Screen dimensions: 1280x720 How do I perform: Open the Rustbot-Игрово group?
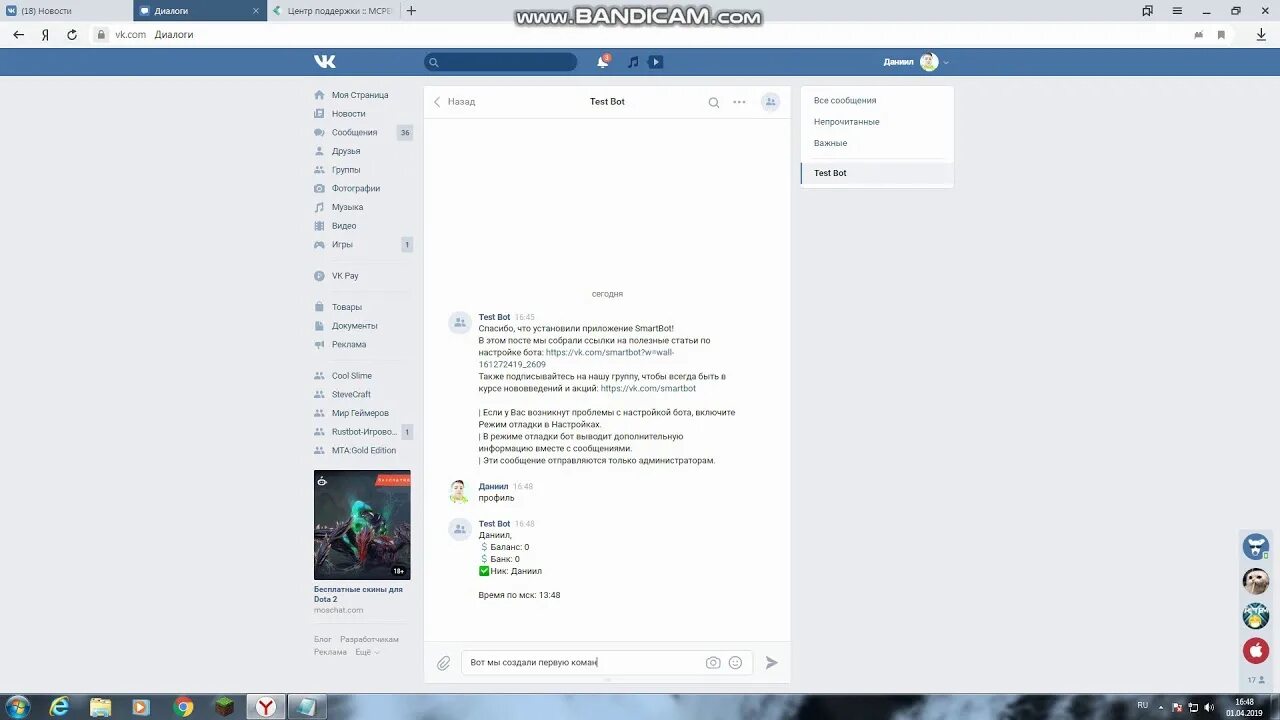coord(364,432)
